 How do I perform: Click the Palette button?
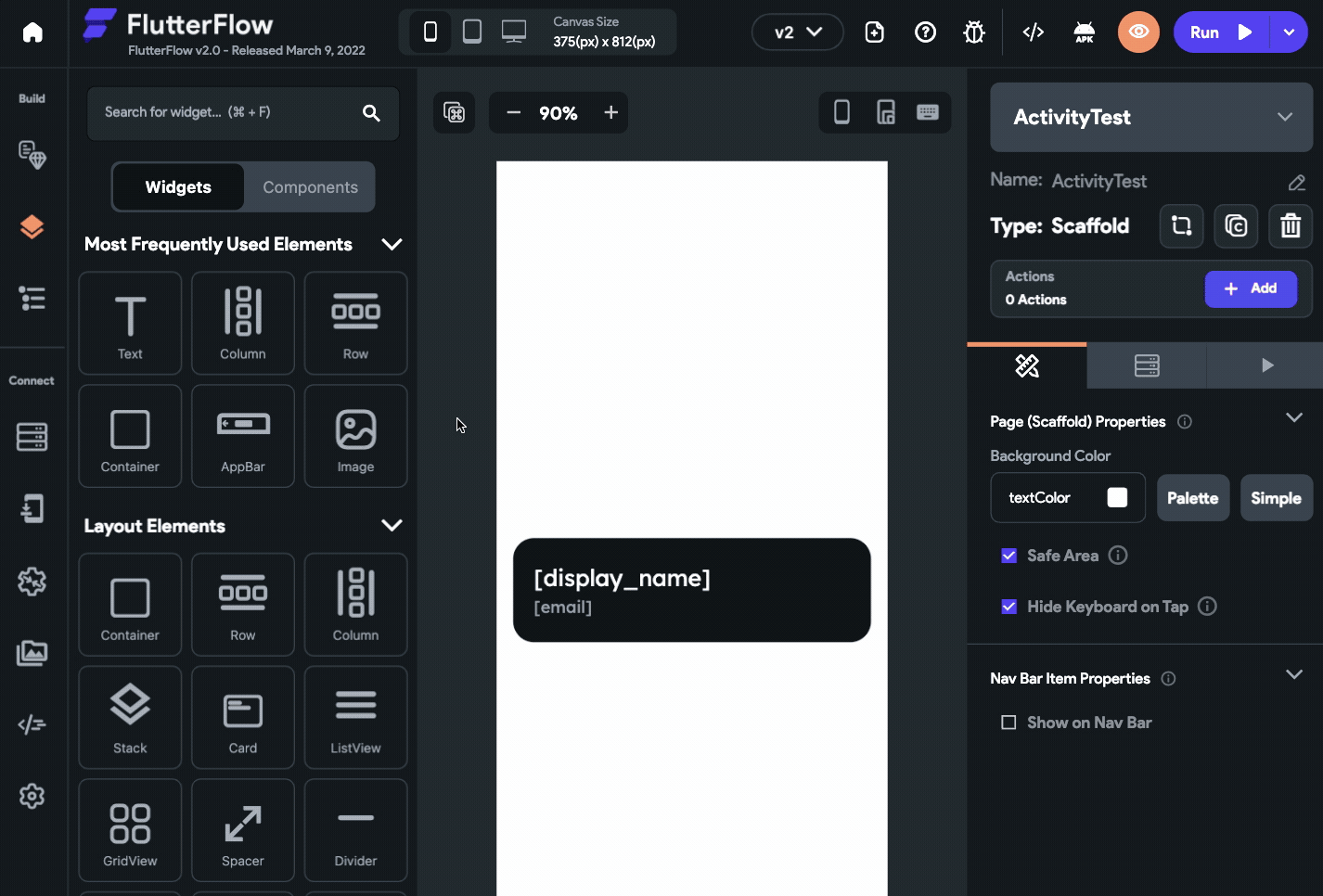pyautogui.click(x=1193, y=498)
